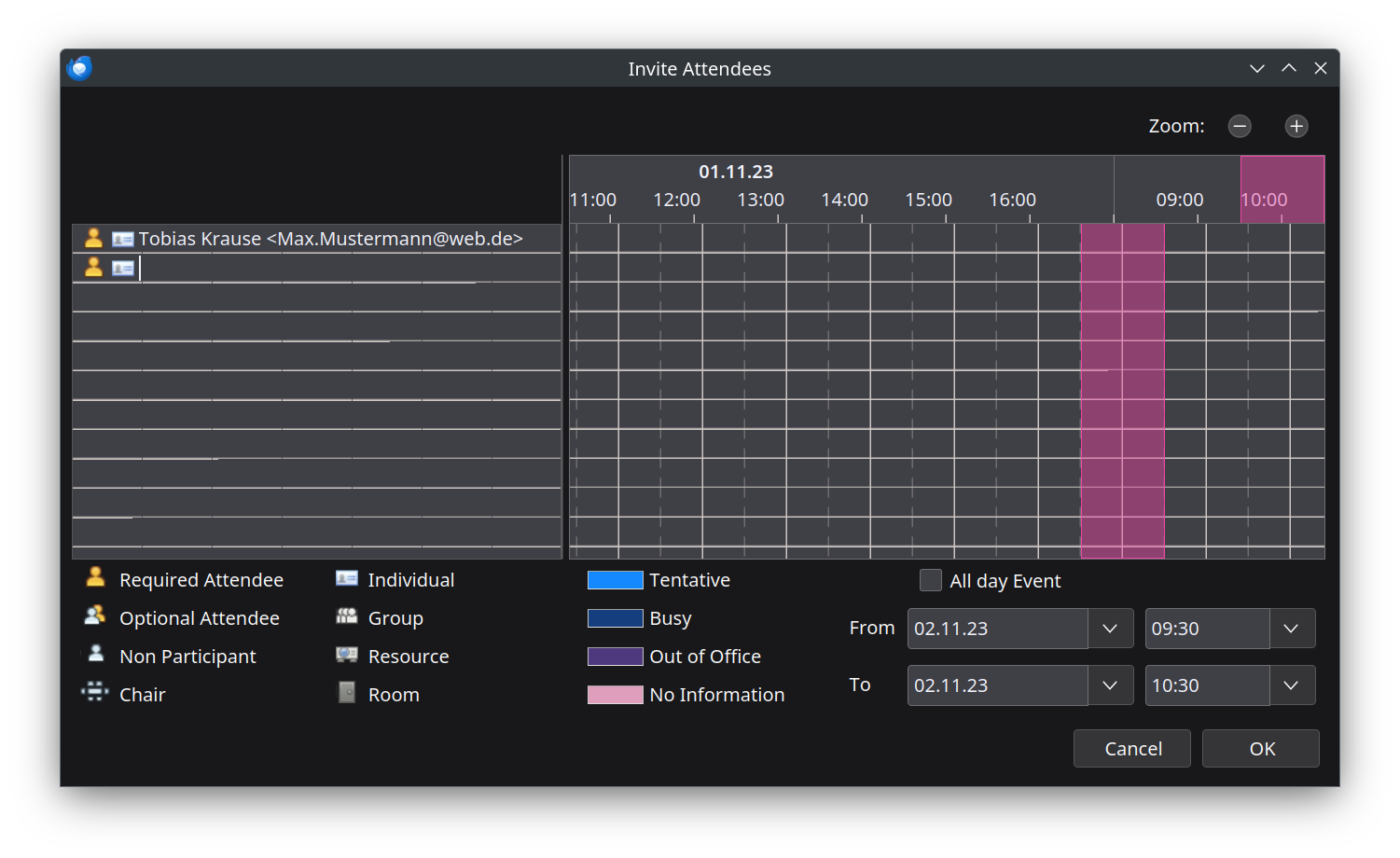Enable the All day Event checkbox
The image size is (1400, 858).
coord(931,580)
